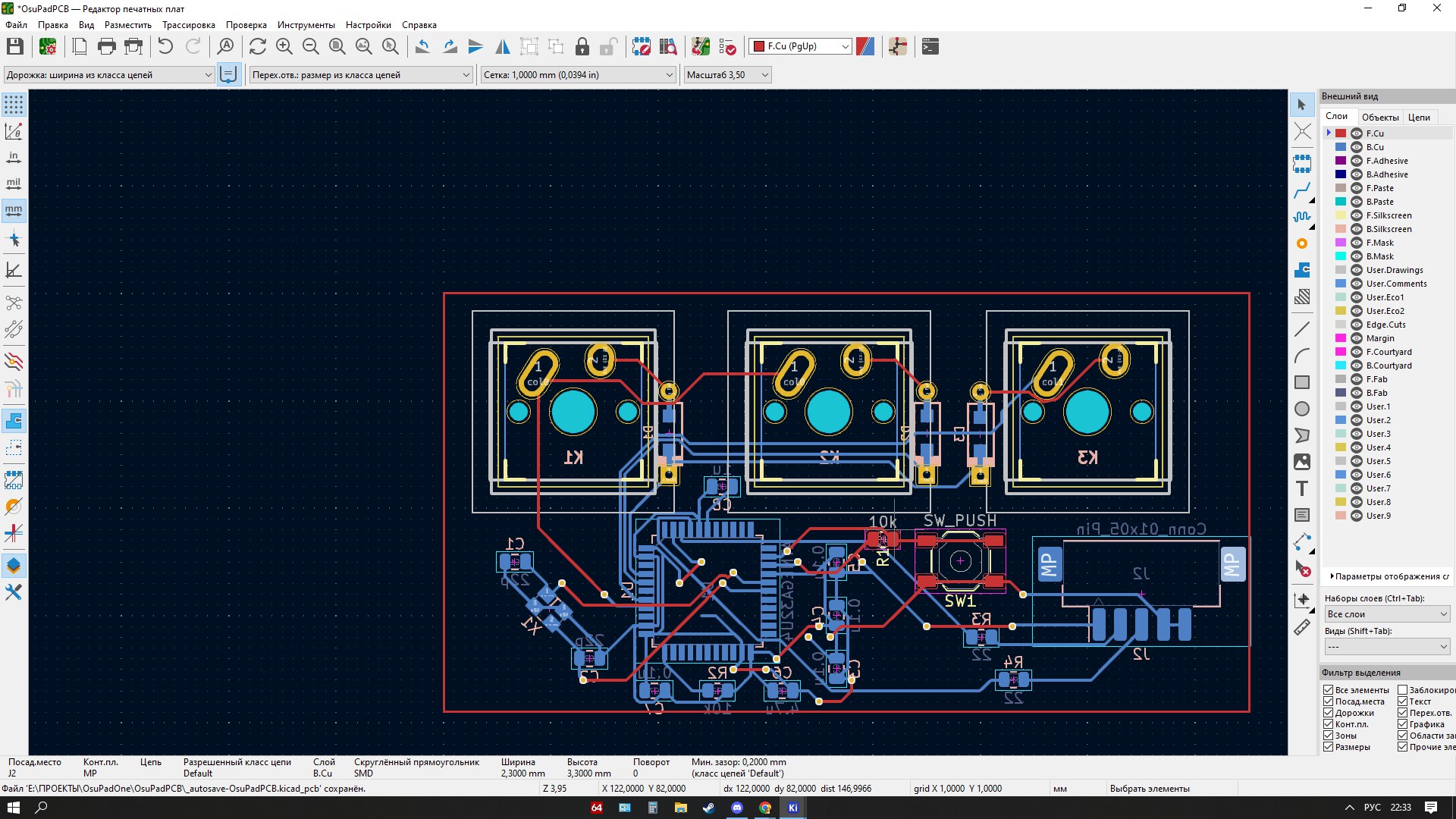Open the footprint editor
The width and height of the screenshot is (1456, 819).
tap(642, 46)
